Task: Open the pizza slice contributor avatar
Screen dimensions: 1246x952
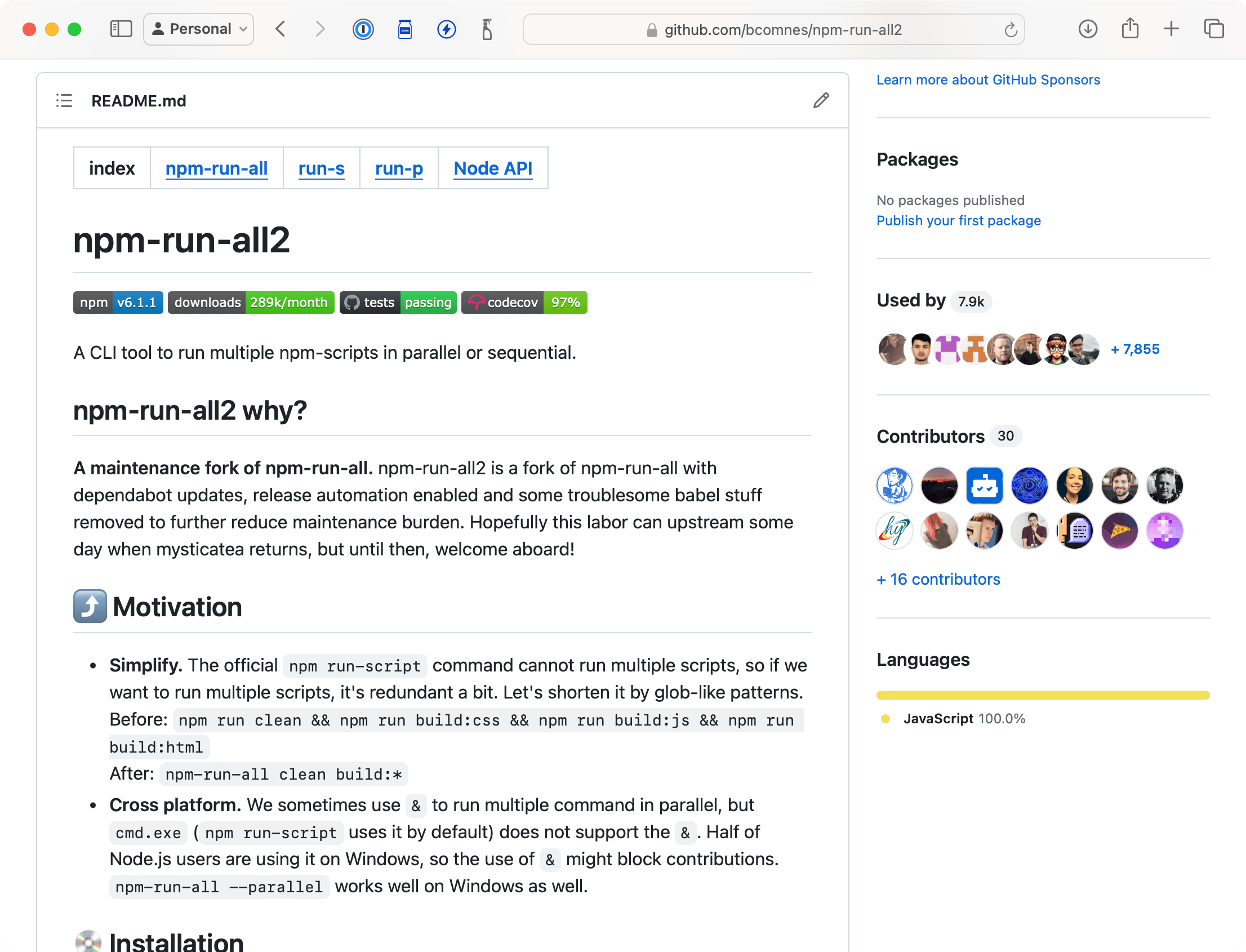Action: click(1119, 531)
